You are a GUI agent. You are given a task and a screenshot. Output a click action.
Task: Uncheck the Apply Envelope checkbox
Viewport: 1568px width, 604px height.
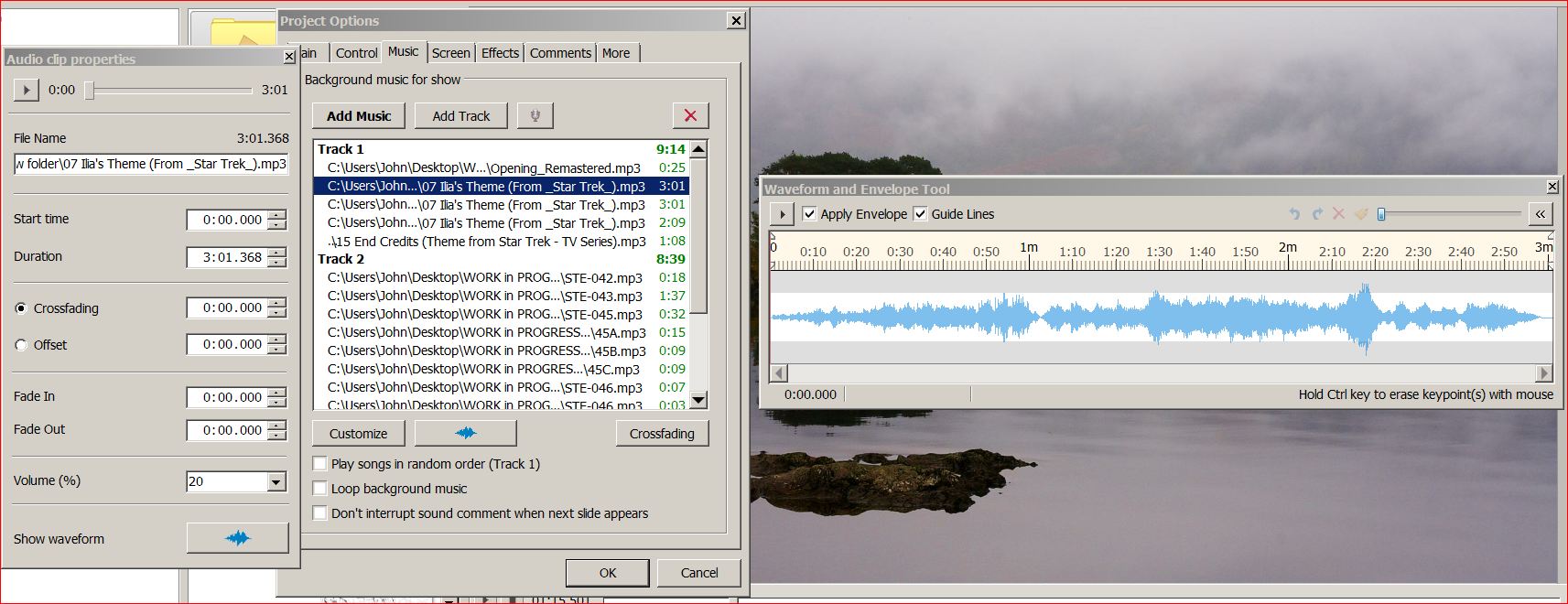coord(809,214)
